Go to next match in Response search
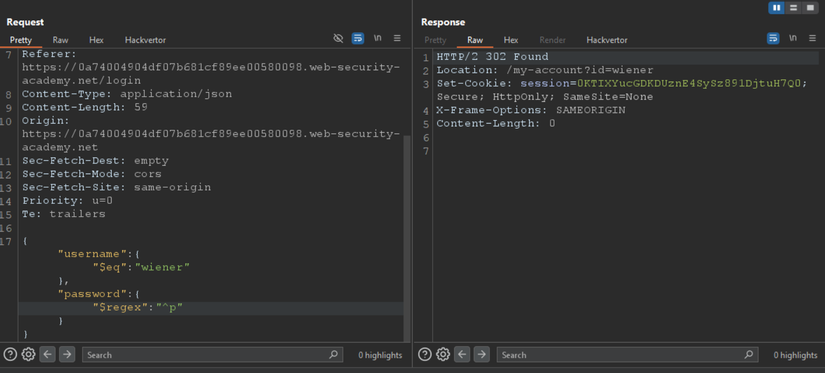The width and height of the screenshot is (825, 373). pos(481,355)
